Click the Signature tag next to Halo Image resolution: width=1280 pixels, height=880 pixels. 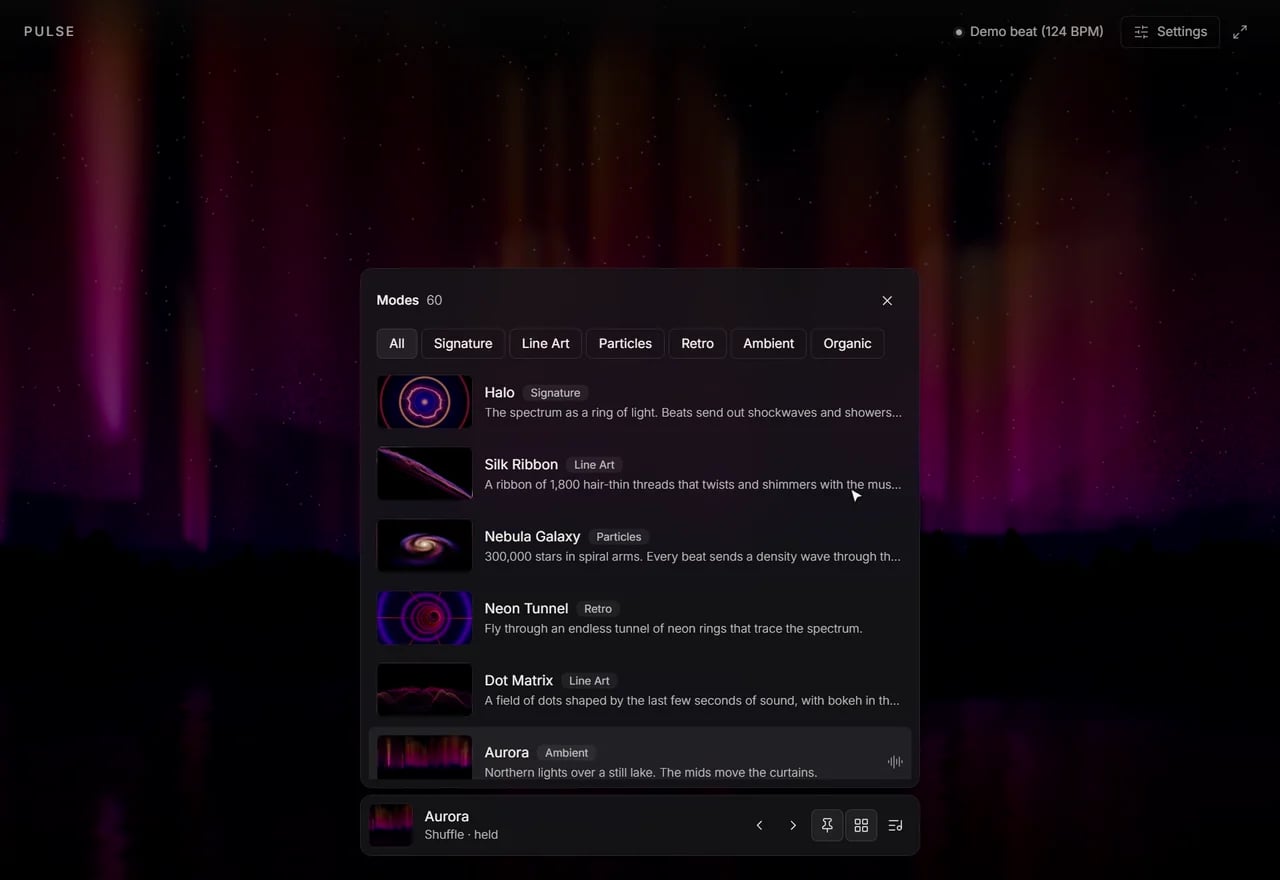(555, 393)
